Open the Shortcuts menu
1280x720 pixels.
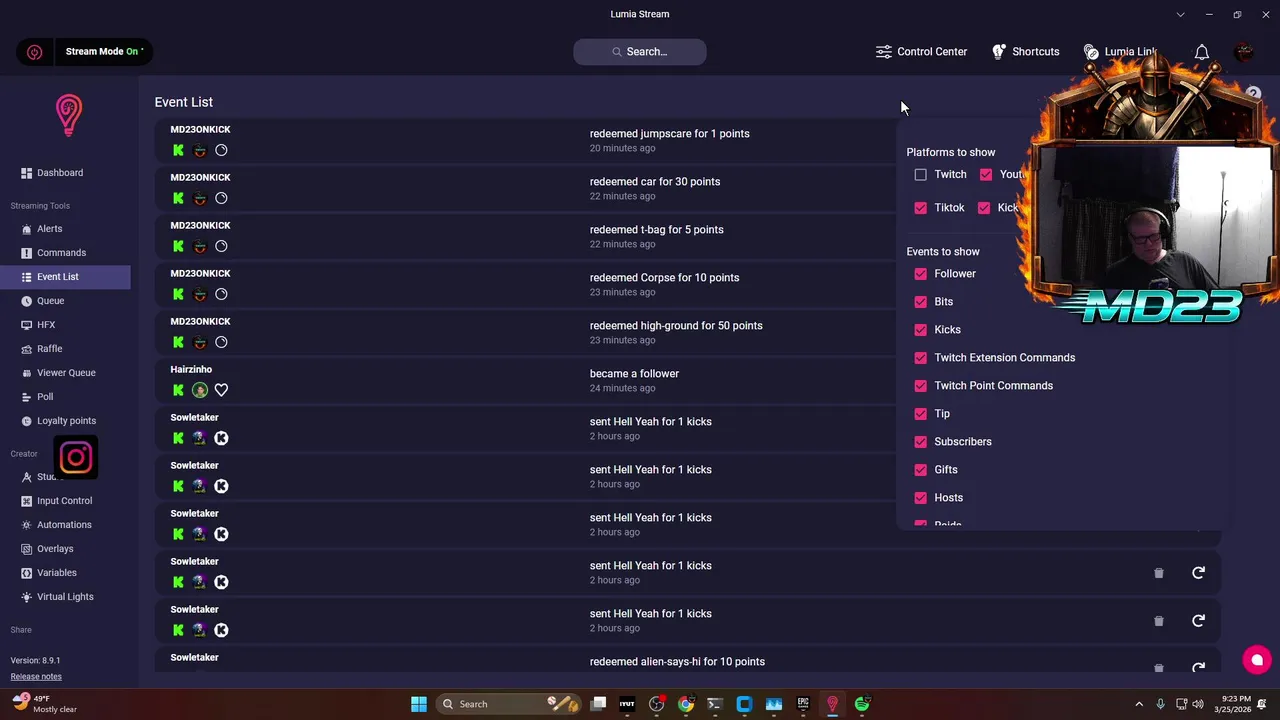[1025, 52]
